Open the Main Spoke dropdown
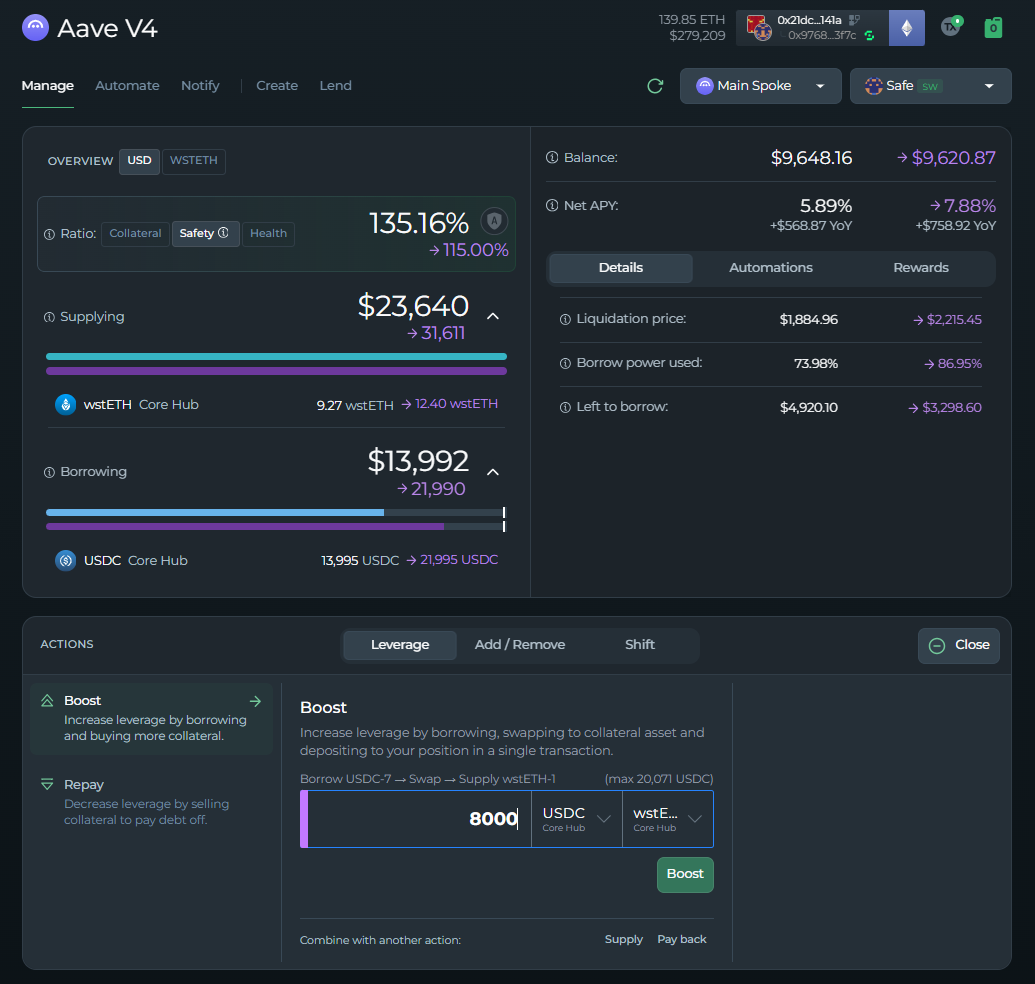The width and height of the screenshot is (1035, 984). point(760,86)
